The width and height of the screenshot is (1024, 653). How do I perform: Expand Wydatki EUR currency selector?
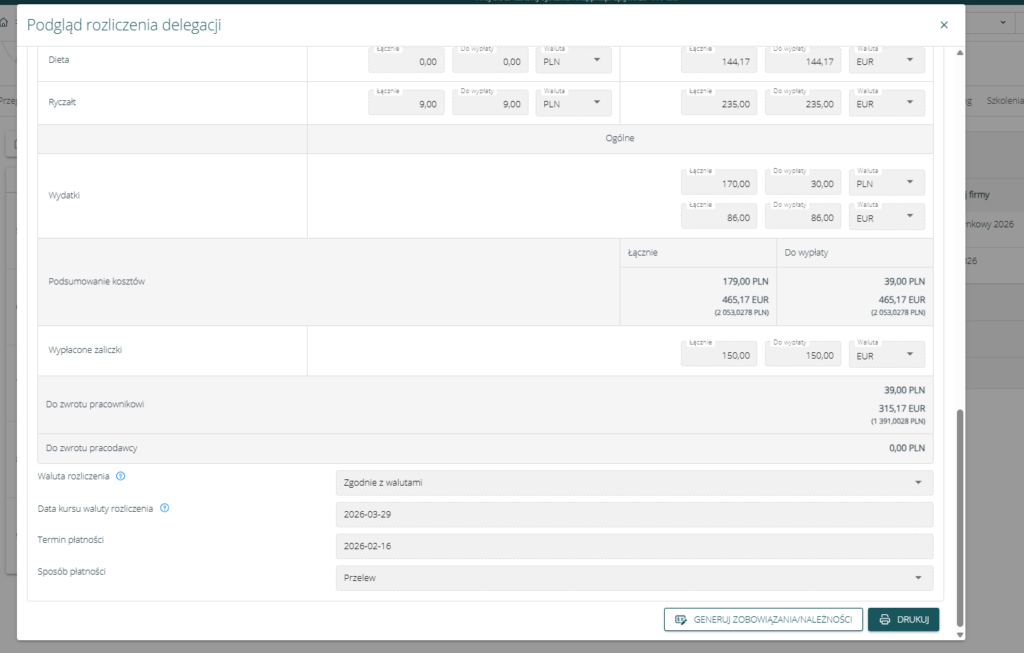tap(886, 216)
